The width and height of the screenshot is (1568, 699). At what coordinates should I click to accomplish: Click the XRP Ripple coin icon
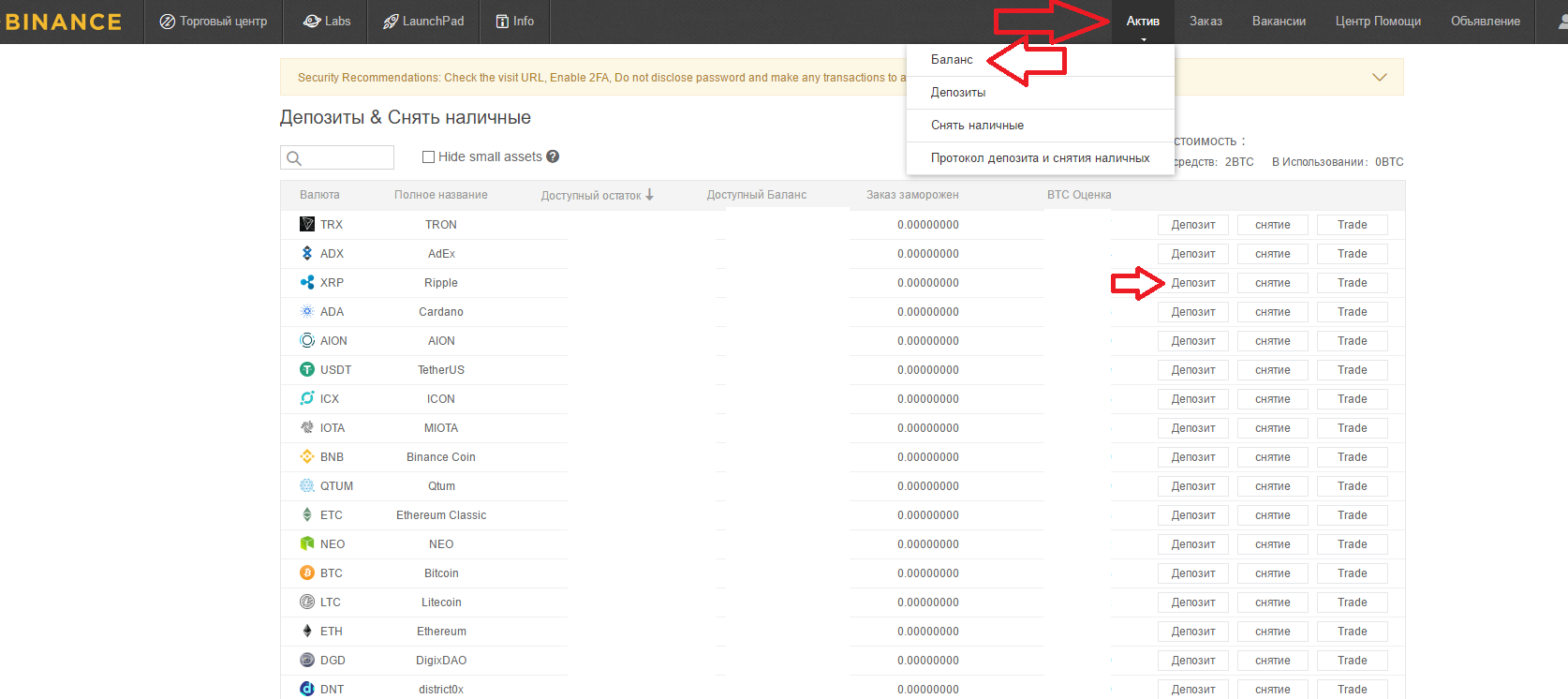307,282
